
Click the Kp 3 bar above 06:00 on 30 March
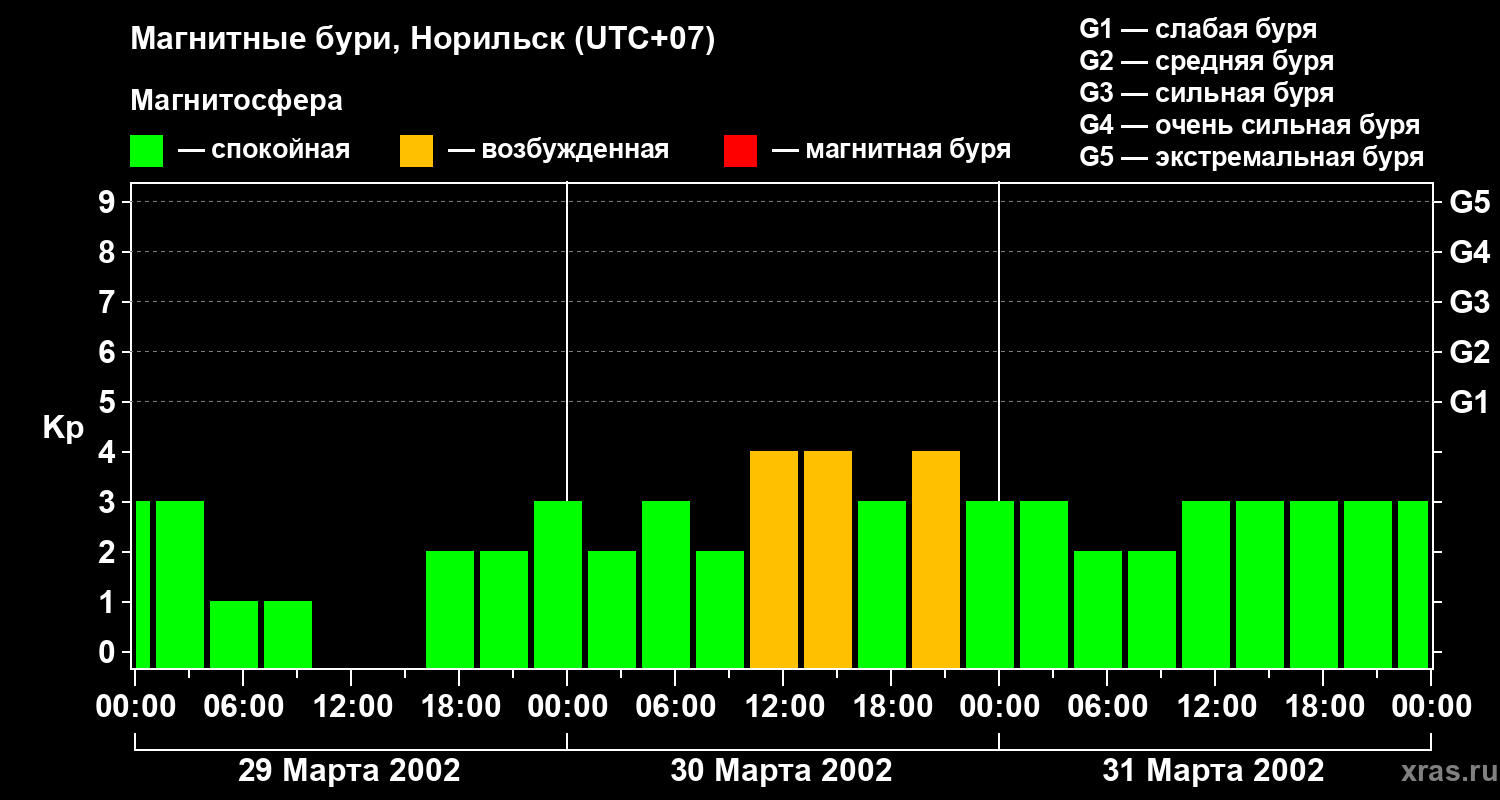(x=666, y=585)
